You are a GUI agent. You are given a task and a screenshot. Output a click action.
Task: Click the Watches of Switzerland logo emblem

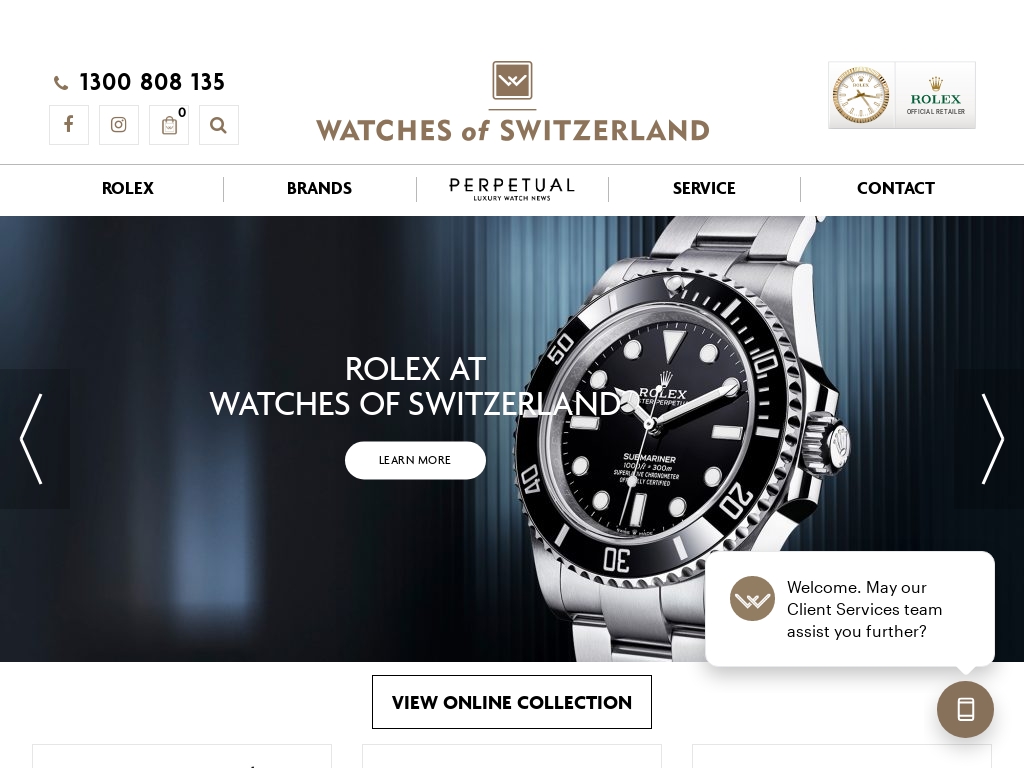pos(513,80)
